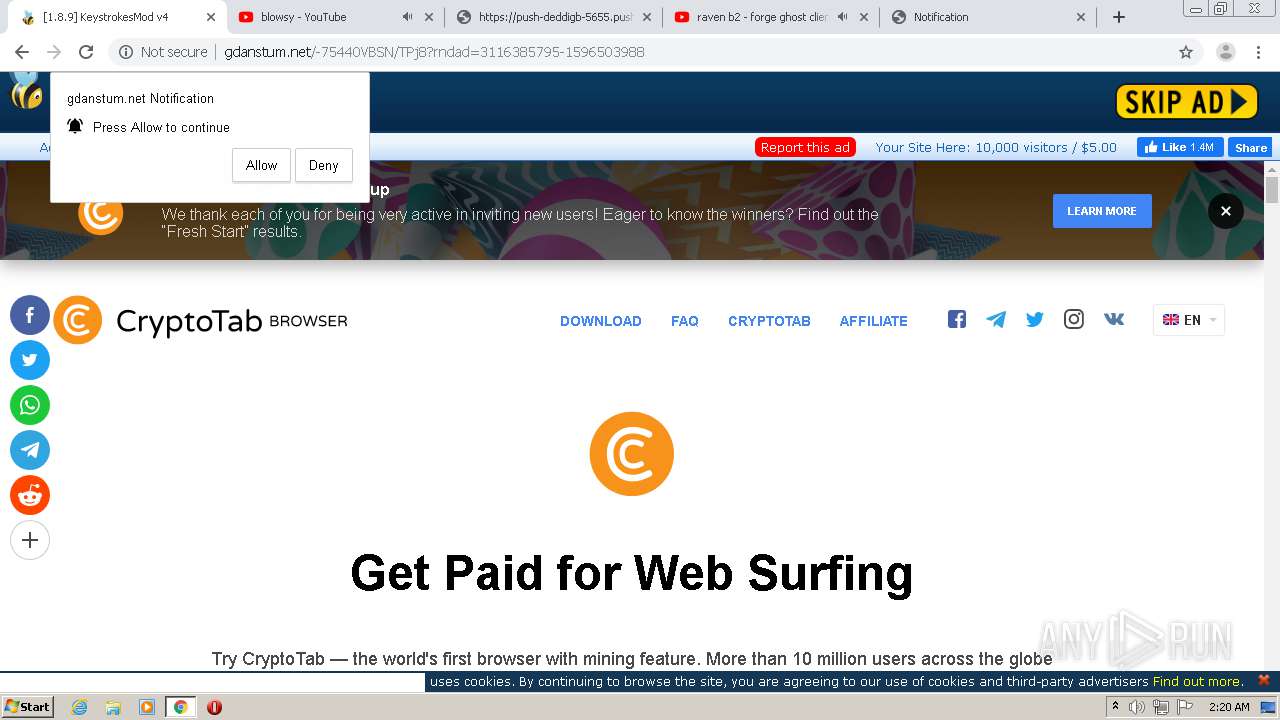Viewport: 1280px width, 720px height.
Task: Click the CryptoTab Browser logo
Action: [x=201, y=320]
